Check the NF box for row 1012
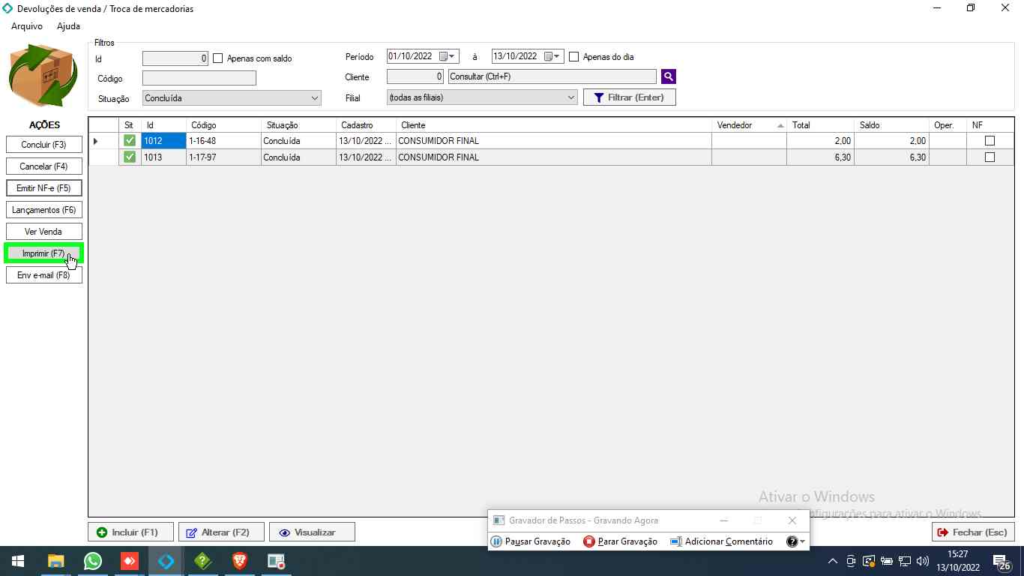The width and height of the screenshot is (1024, 576). [x=990, y=141]
